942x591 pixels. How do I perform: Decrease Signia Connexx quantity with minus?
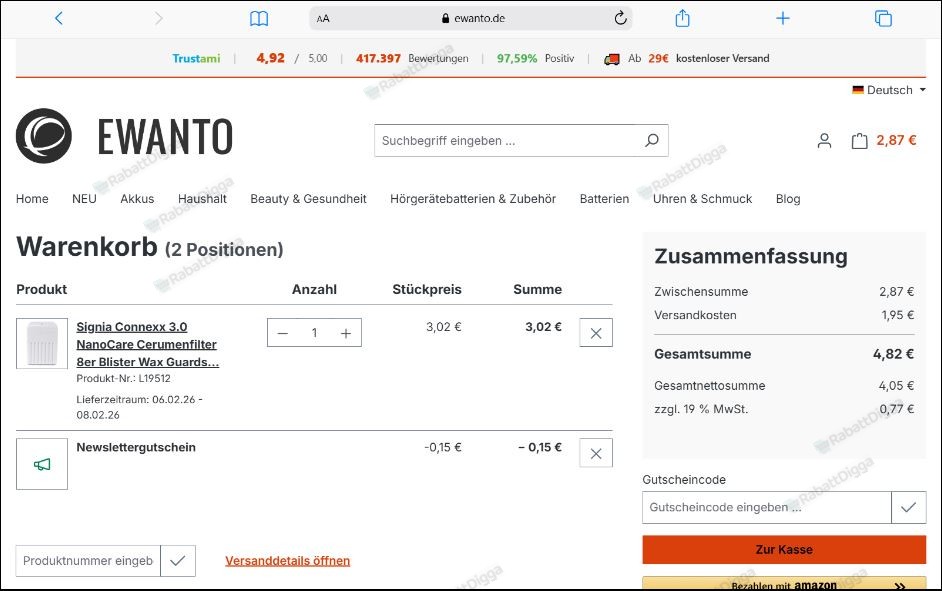tap(283, 333)
